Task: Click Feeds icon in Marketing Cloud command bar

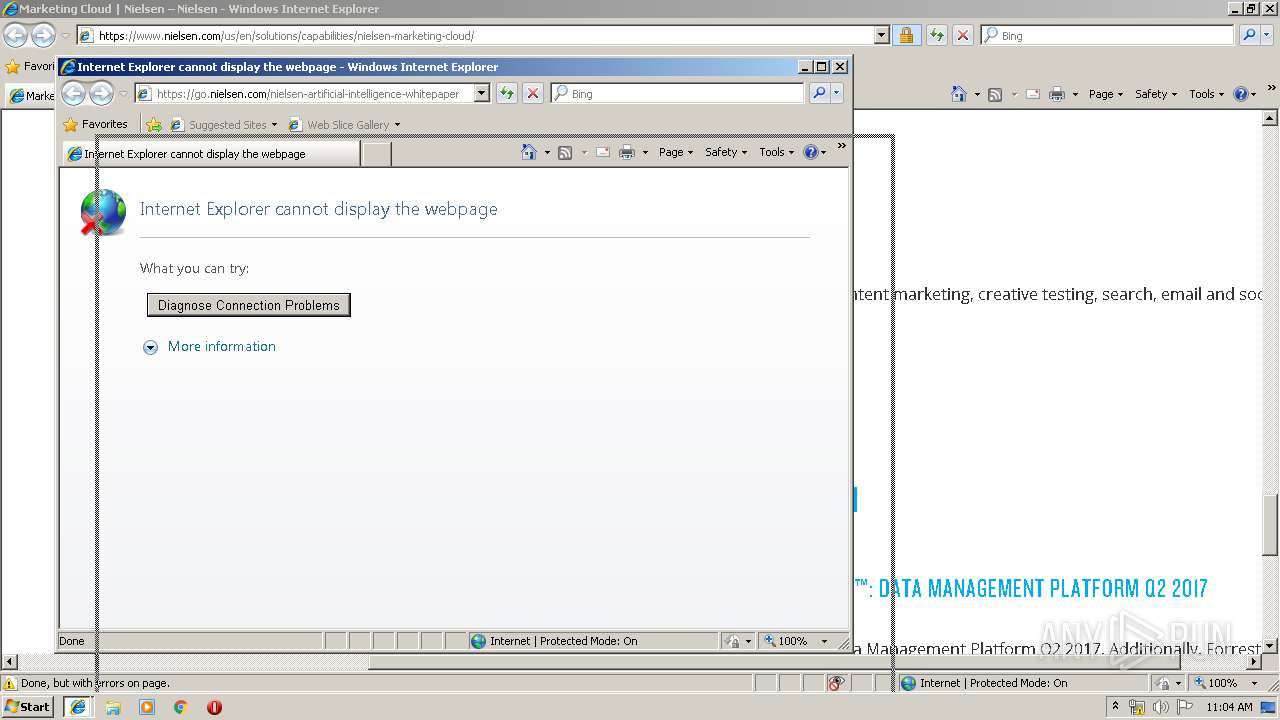Action: [x=995, y=94]
